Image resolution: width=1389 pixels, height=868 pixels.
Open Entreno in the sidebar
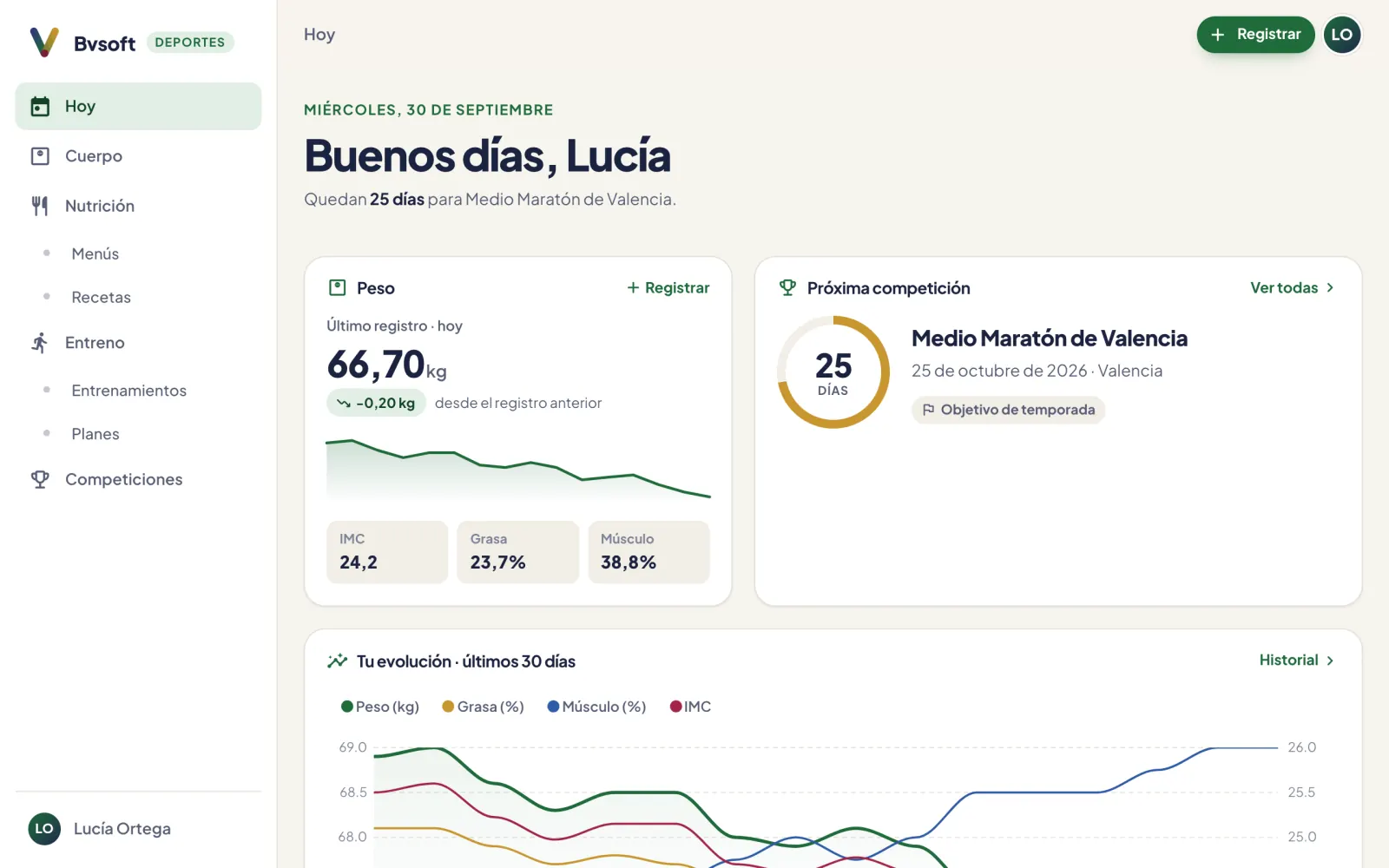[138, 343]
